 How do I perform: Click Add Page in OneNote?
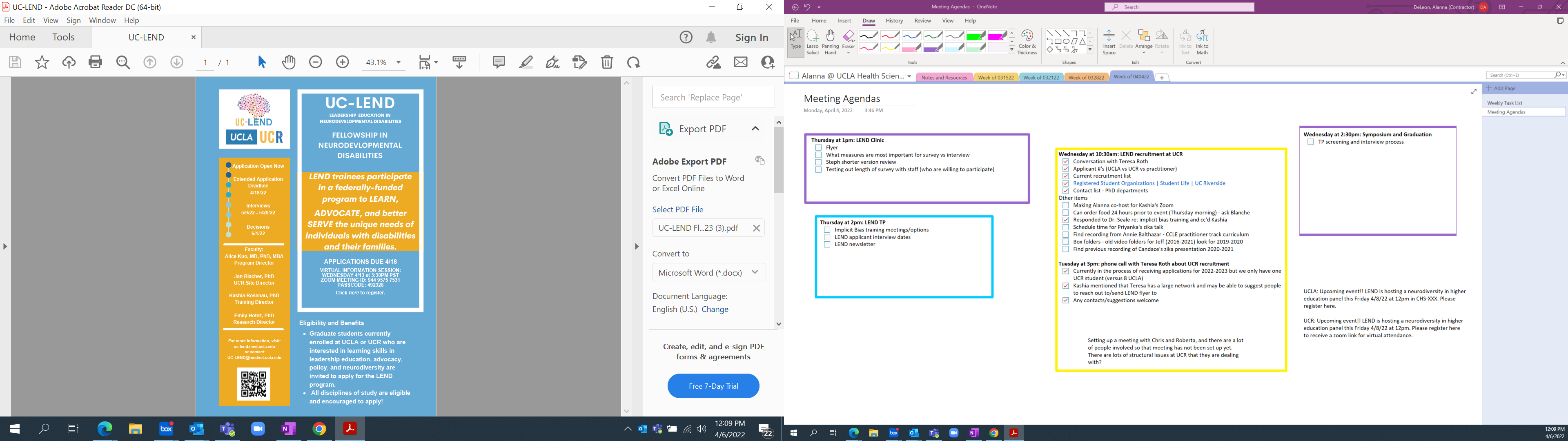[1502, 88]
